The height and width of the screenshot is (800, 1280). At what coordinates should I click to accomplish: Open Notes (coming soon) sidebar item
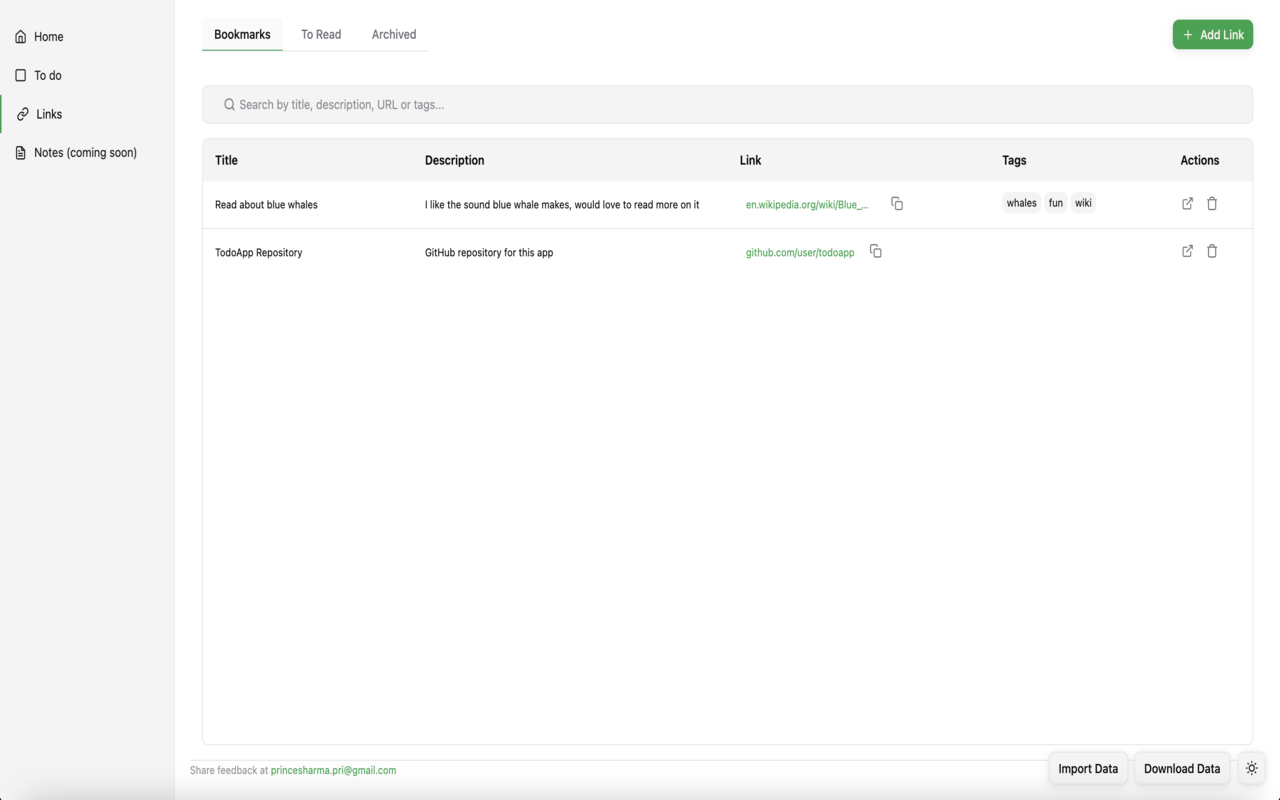click(x=87, y=153)
